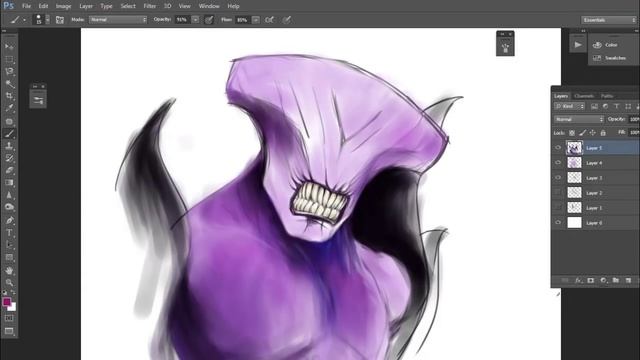Open the brush Mode dropdown
This screenshot has height=360, width=640.
tap(118, 20)
